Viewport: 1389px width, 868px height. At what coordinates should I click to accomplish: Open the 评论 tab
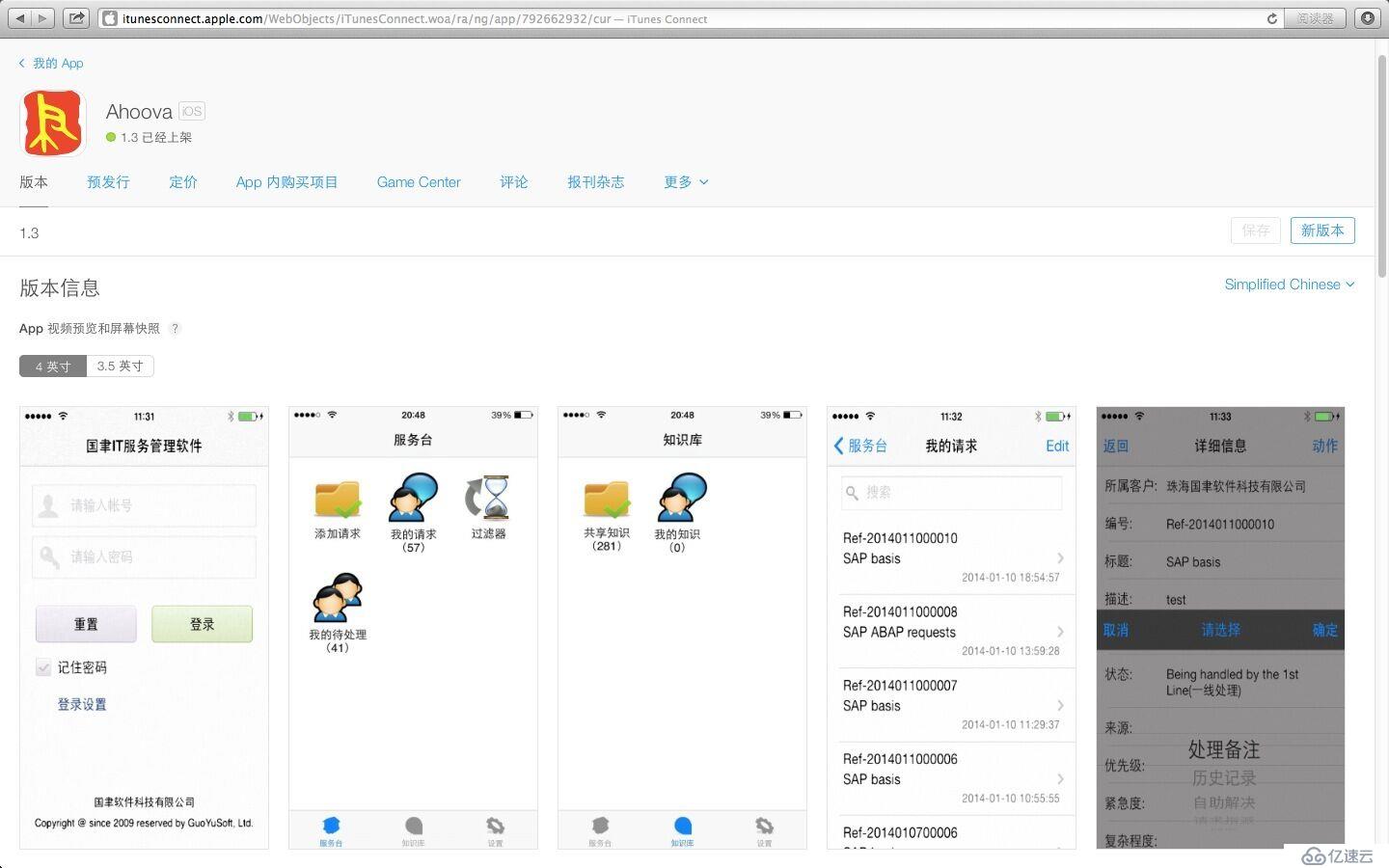[514, 182]
